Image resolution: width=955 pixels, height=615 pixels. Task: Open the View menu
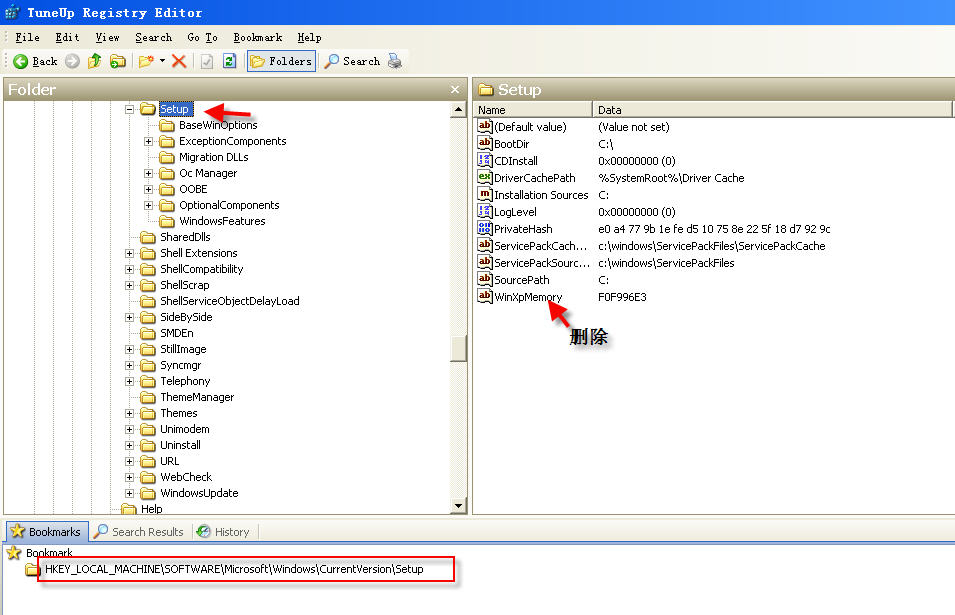point(107,38)
